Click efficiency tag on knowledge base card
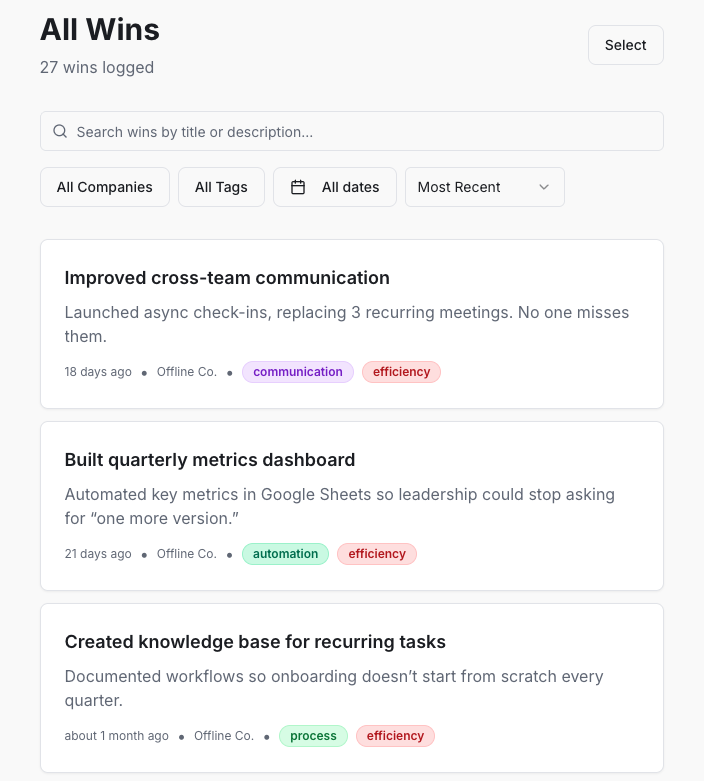Screen dimensions: 704x781 pos(395,736)
